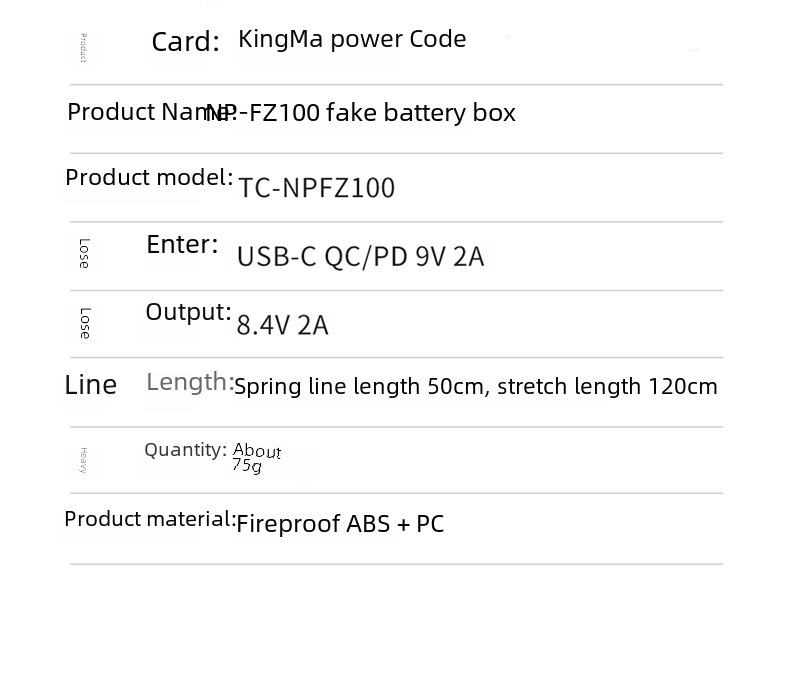
Task: Click faint rotated Heavy text
Action: [84, 460]
